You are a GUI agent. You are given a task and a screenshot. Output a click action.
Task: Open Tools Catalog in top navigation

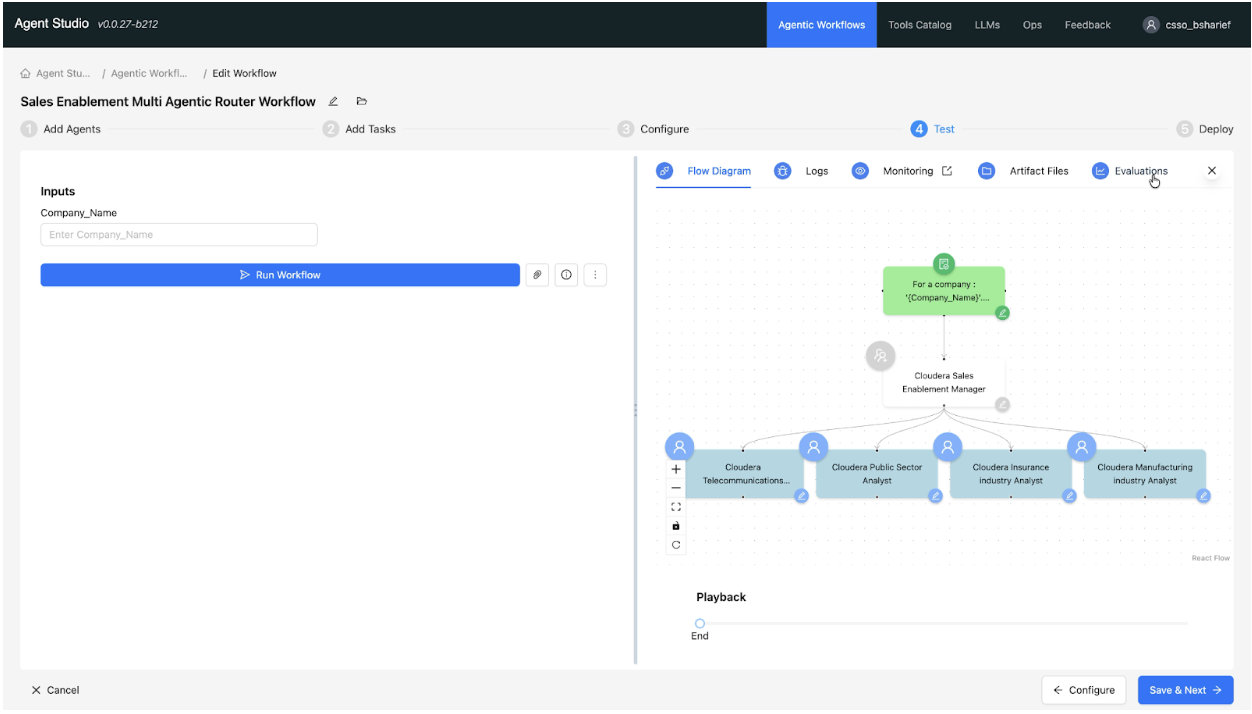pos(919,25)
